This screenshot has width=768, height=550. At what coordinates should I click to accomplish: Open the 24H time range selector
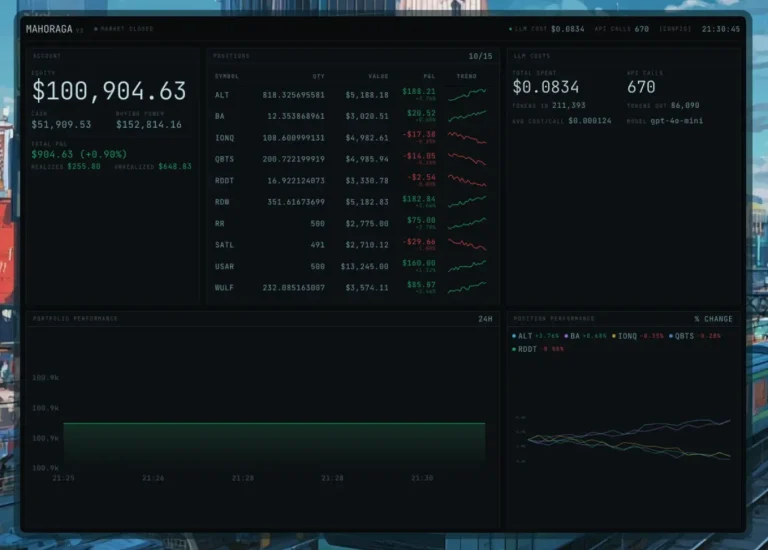click(485, 319)
